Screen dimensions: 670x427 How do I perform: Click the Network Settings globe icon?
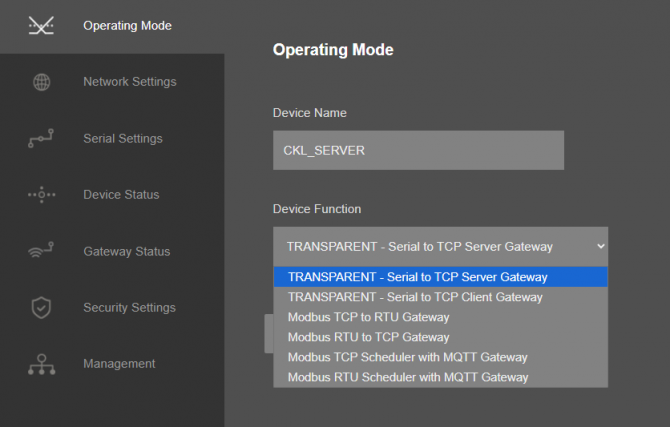41,82
